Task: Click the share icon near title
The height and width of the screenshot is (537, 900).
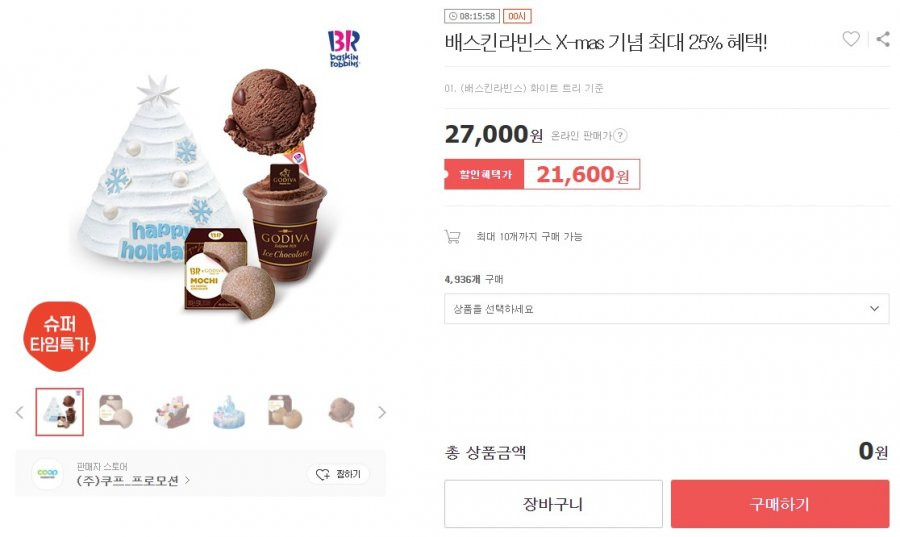Action: (x=883, y=39)
